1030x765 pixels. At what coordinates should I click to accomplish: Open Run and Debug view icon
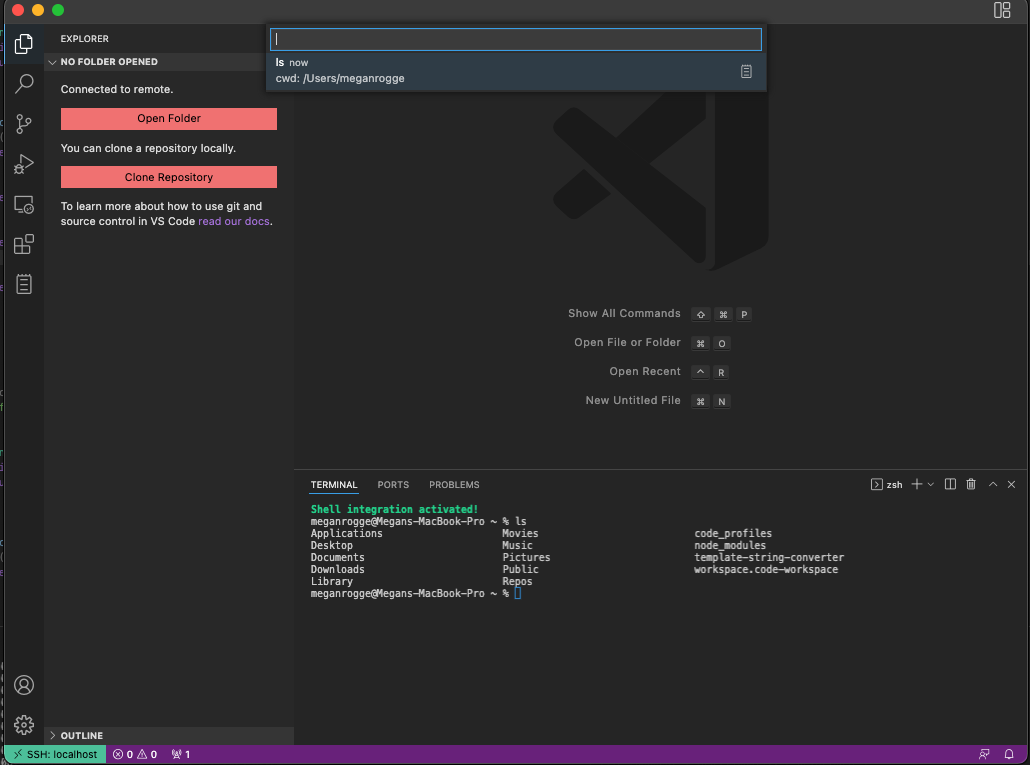click(24, 164)
